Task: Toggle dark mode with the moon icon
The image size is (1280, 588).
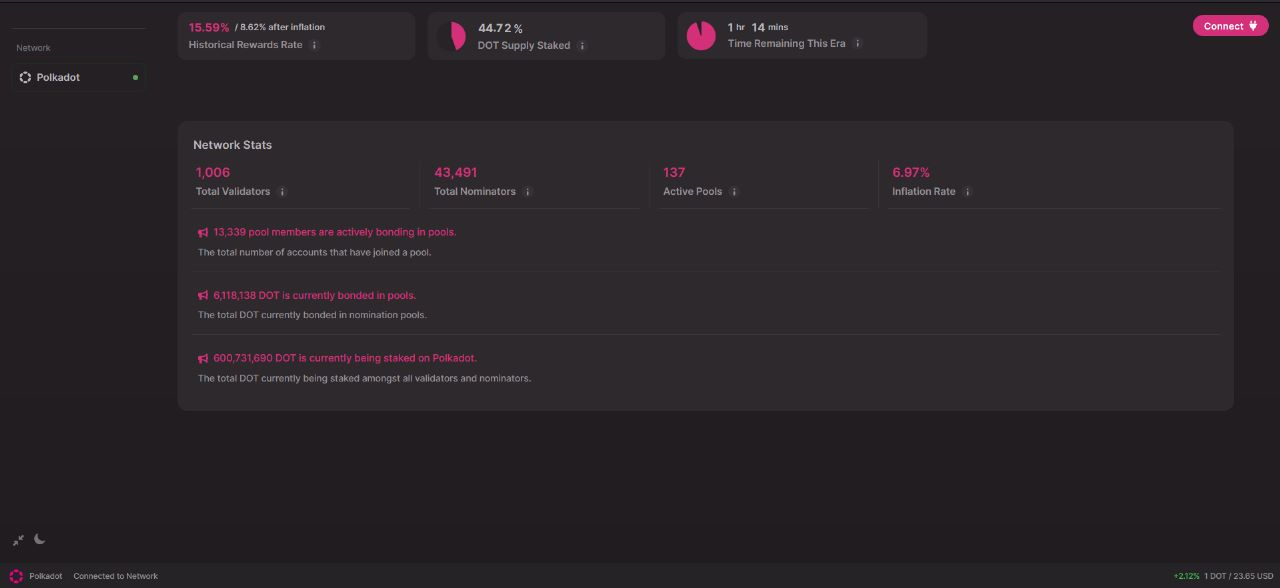Action: 39,539
